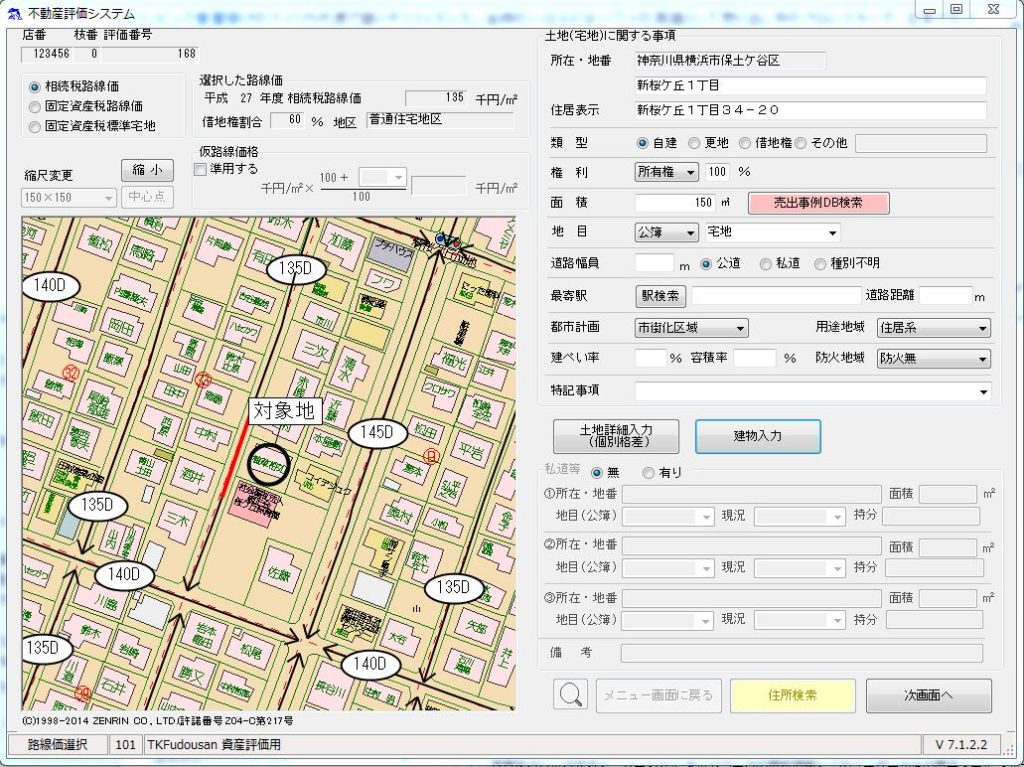Click the app icon in title bar
The height and width of the screenshot is (767, 1024).
13,13
